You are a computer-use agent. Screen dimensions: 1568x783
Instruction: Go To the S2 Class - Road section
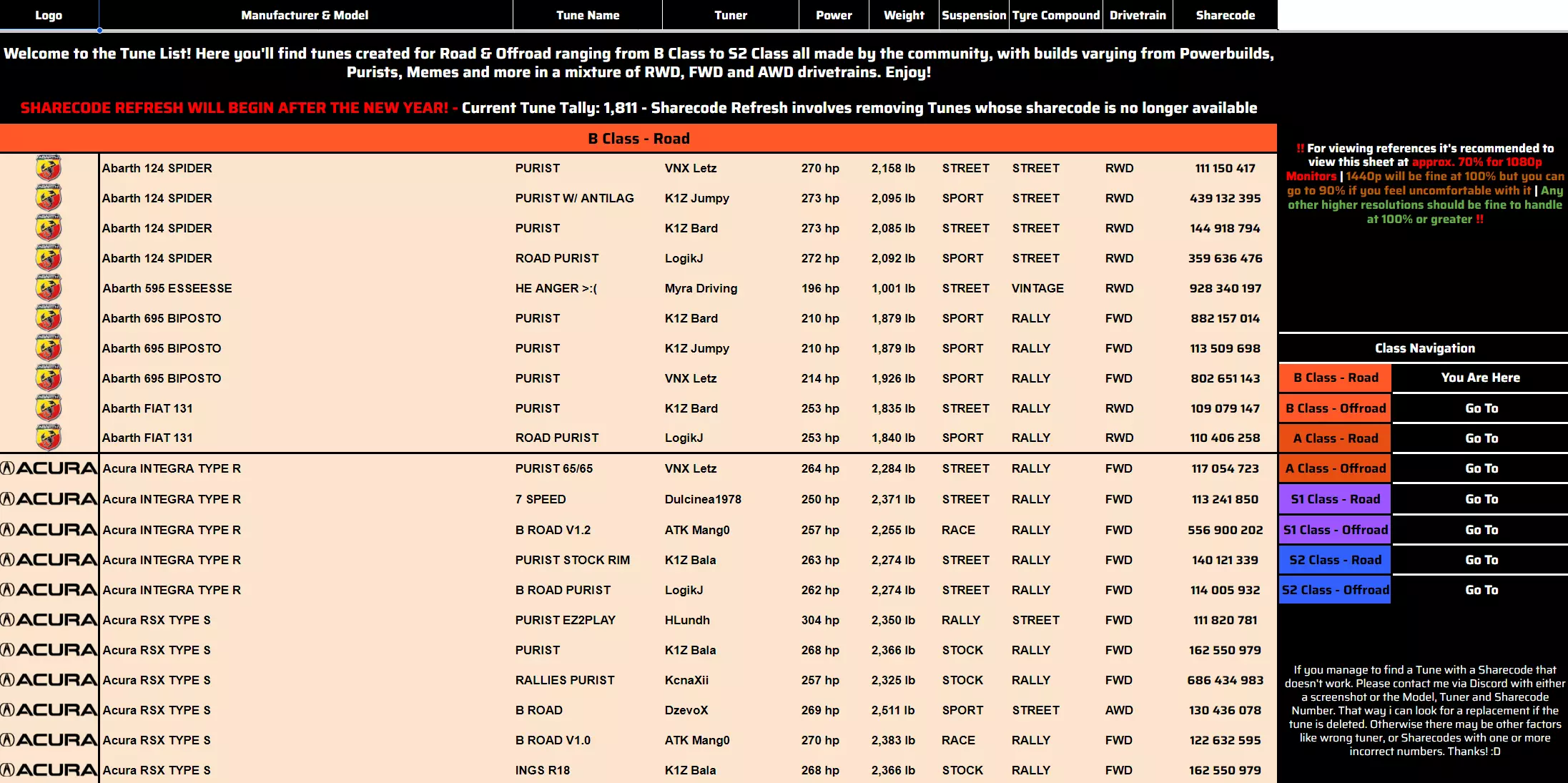tap(1481, 560)
